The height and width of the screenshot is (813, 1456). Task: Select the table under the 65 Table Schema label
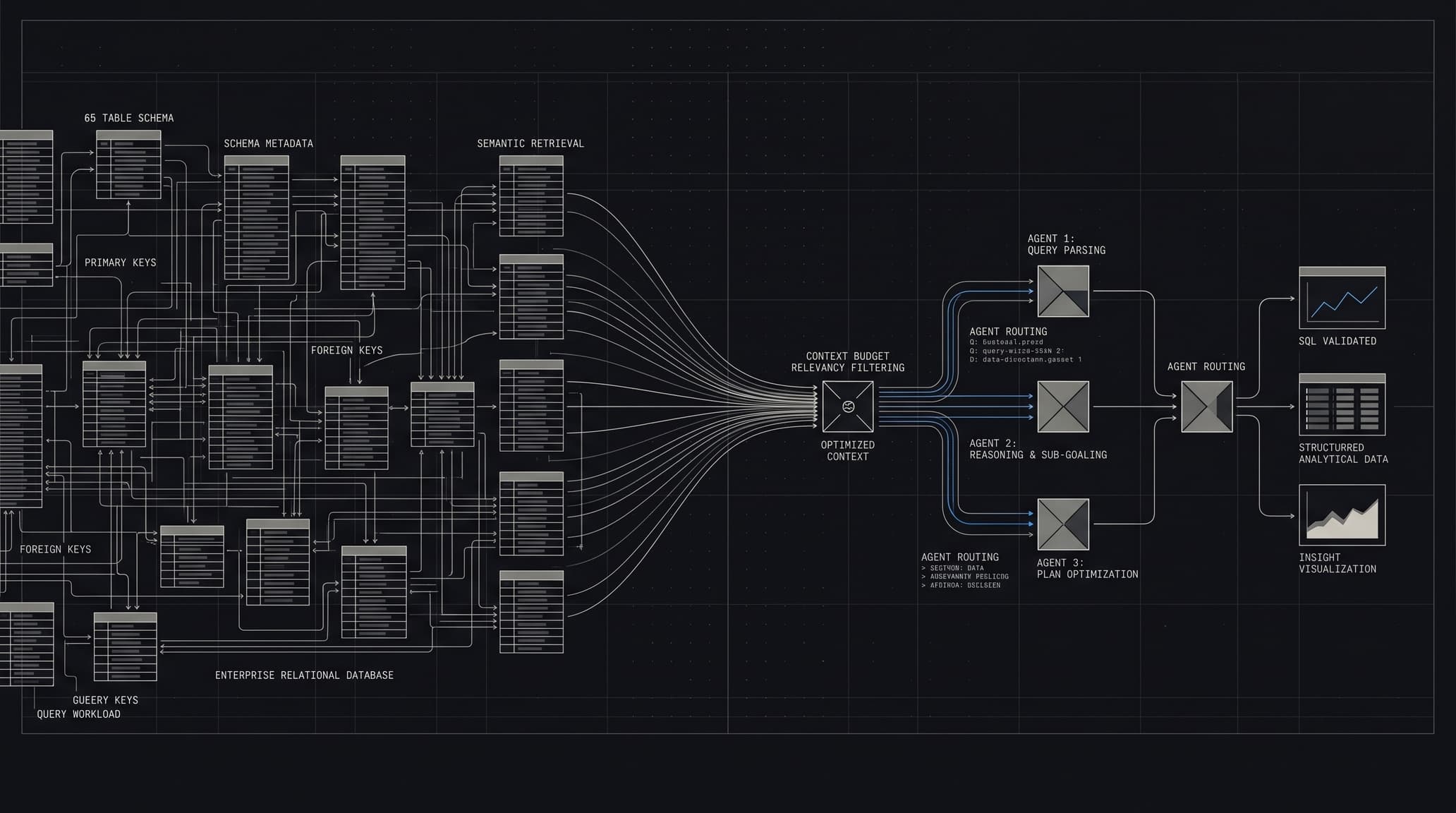[x=128, y=164]
